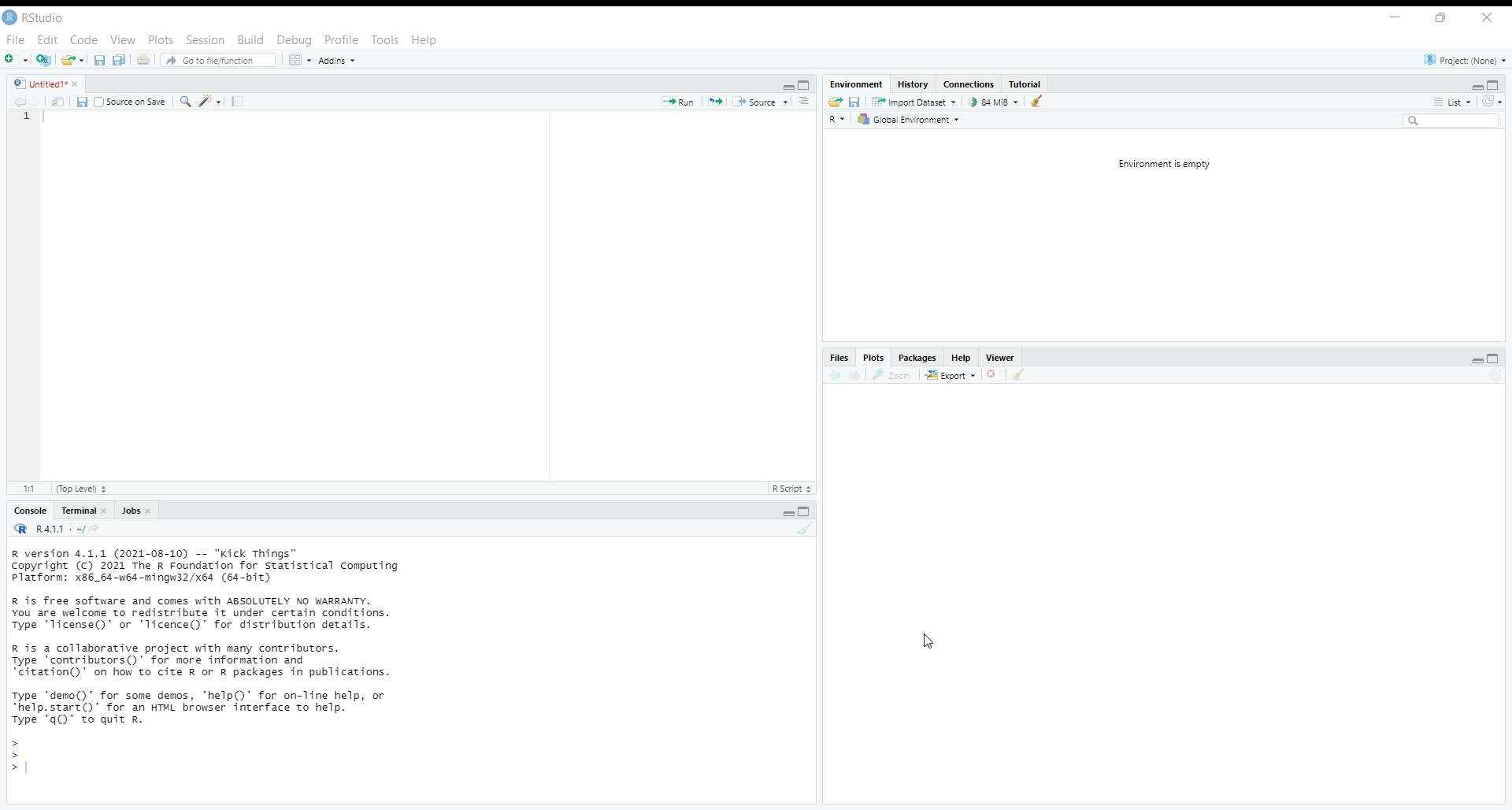Switch to the Terminal tab
The image size is (1512, 810).
pyautogui.click(x=79, y=512)
